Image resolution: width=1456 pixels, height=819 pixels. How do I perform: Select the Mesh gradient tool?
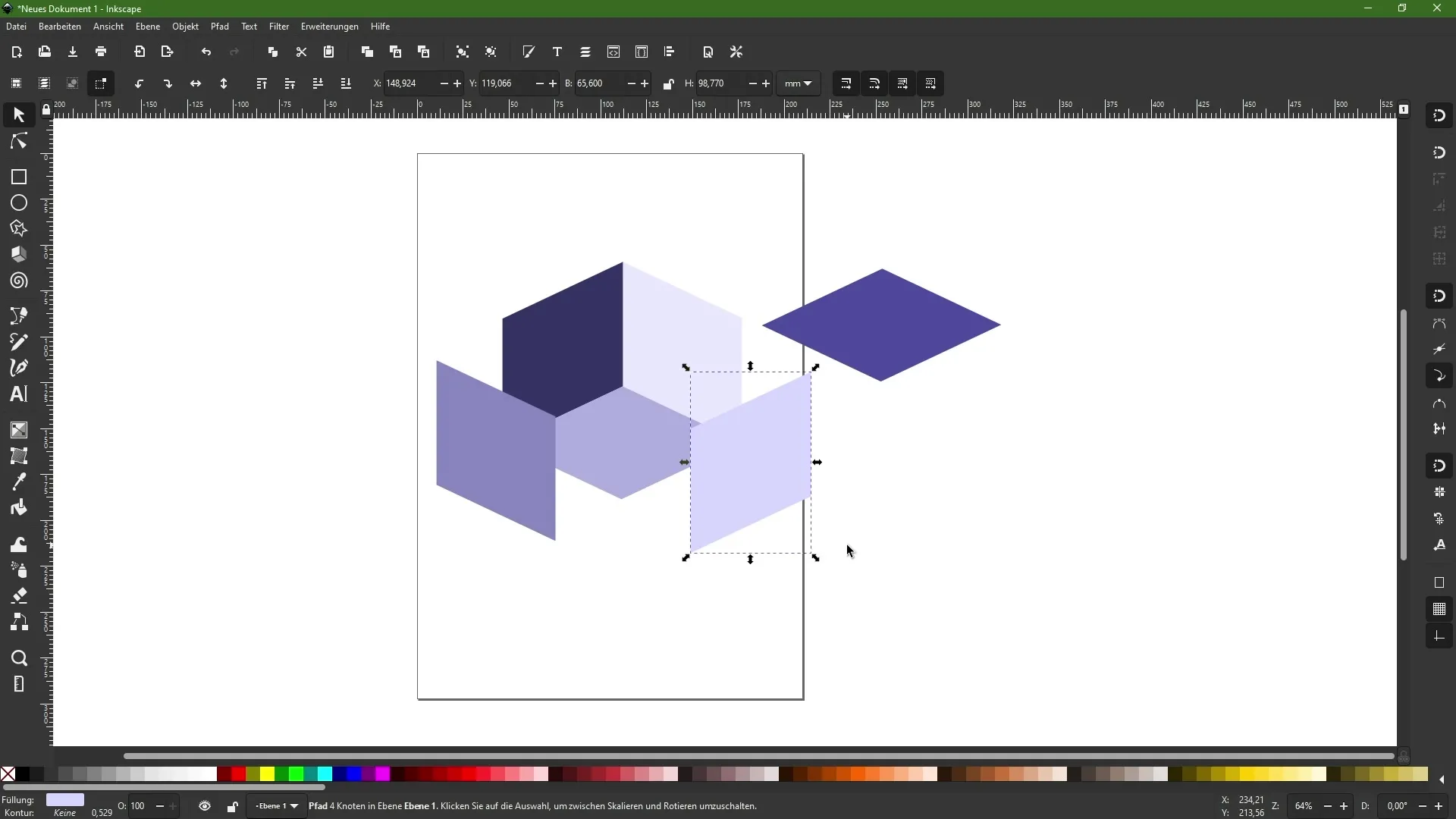19,456
